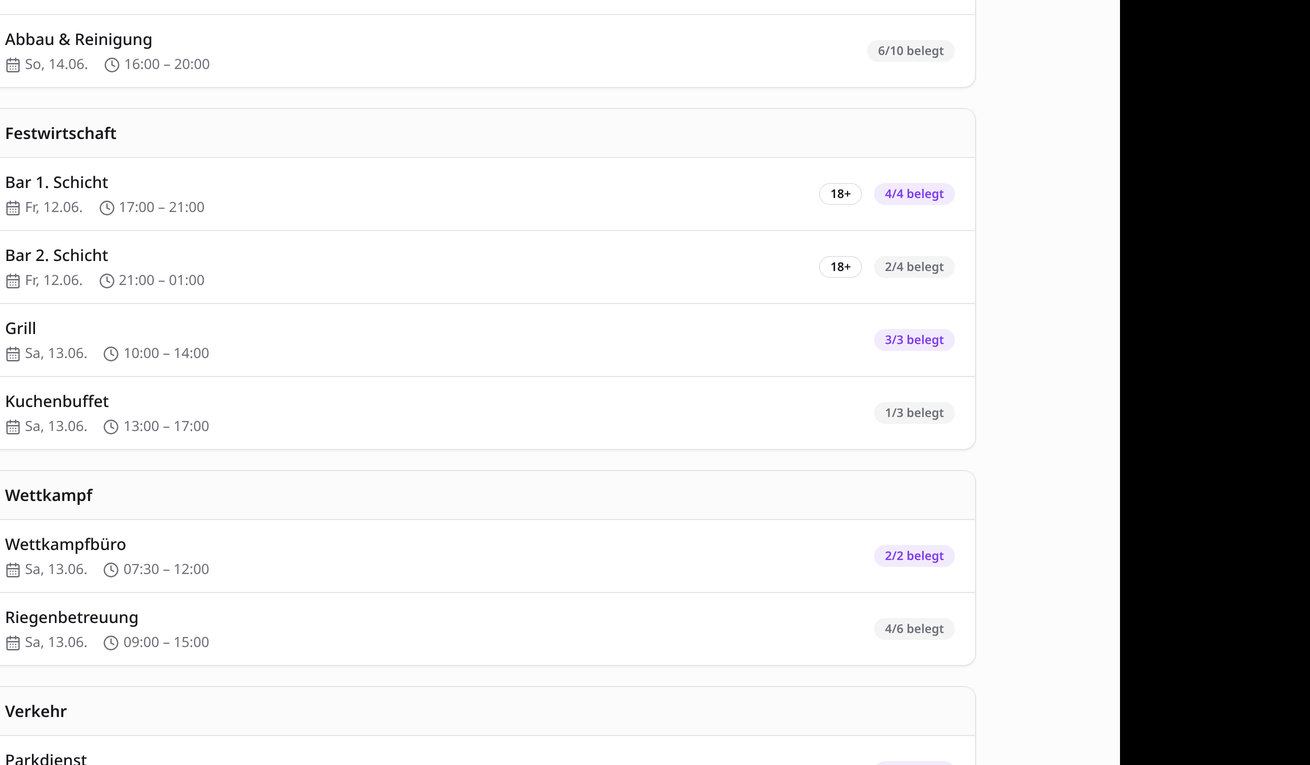Click the 18+ badge for Bar 2. Schicht

pos(840,267)
